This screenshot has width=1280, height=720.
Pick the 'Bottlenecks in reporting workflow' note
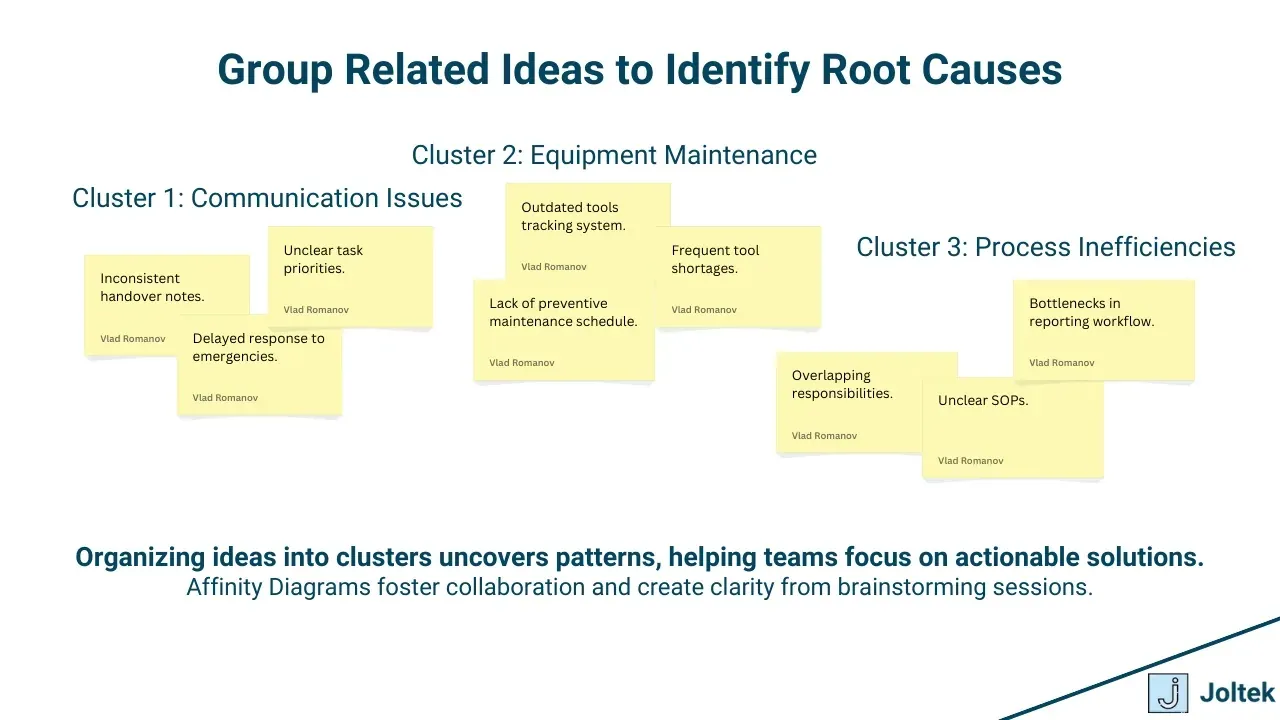(x=1104, y=330)
